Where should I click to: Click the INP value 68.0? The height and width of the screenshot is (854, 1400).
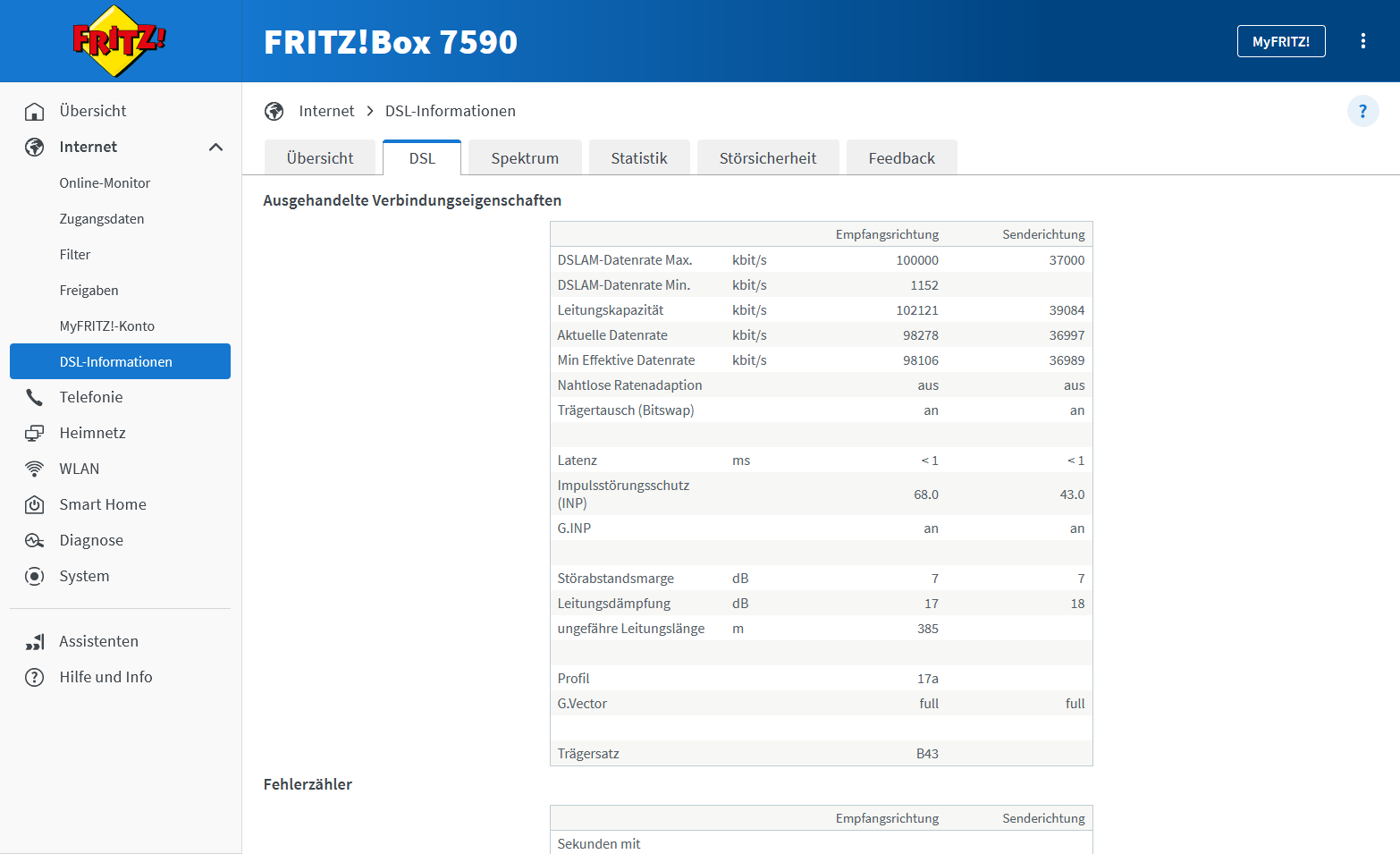click(x=926, y=495)
